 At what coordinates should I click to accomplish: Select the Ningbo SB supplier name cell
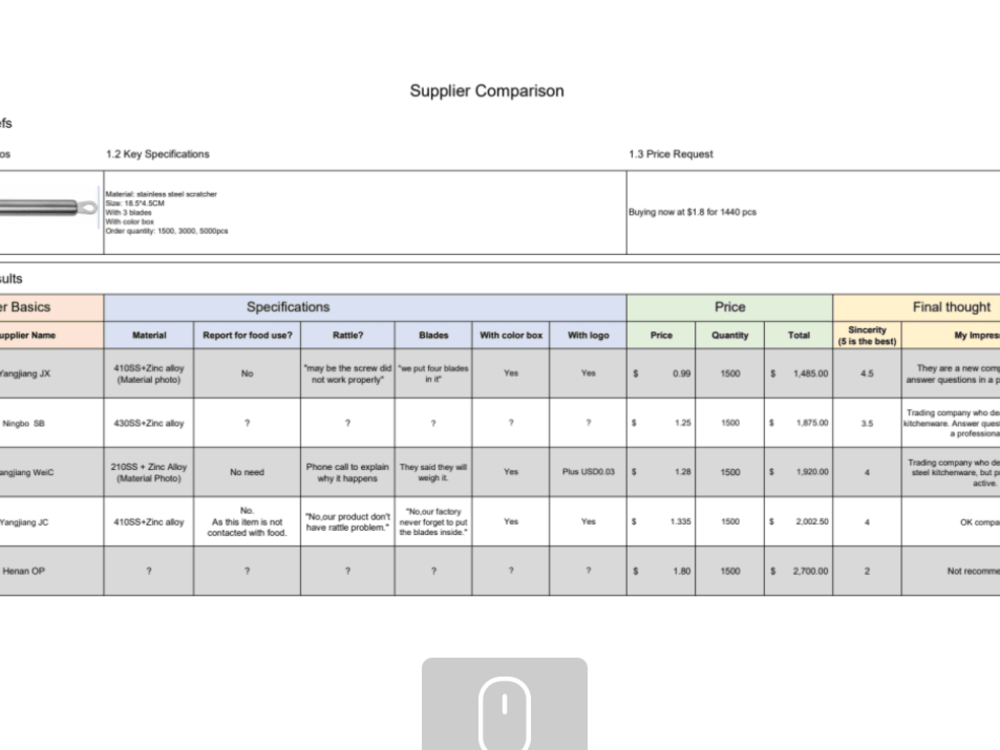point(51,423)
